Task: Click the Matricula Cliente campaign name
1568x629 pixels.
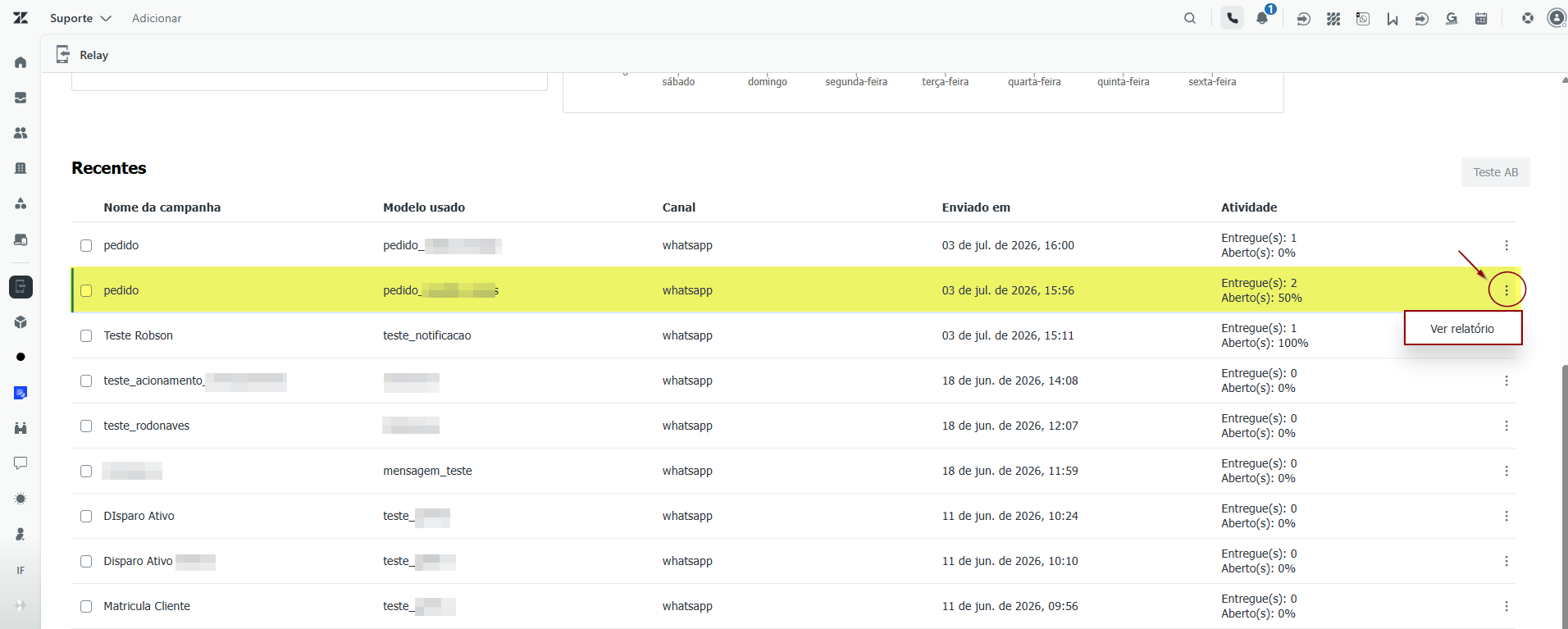Action: 147,606
